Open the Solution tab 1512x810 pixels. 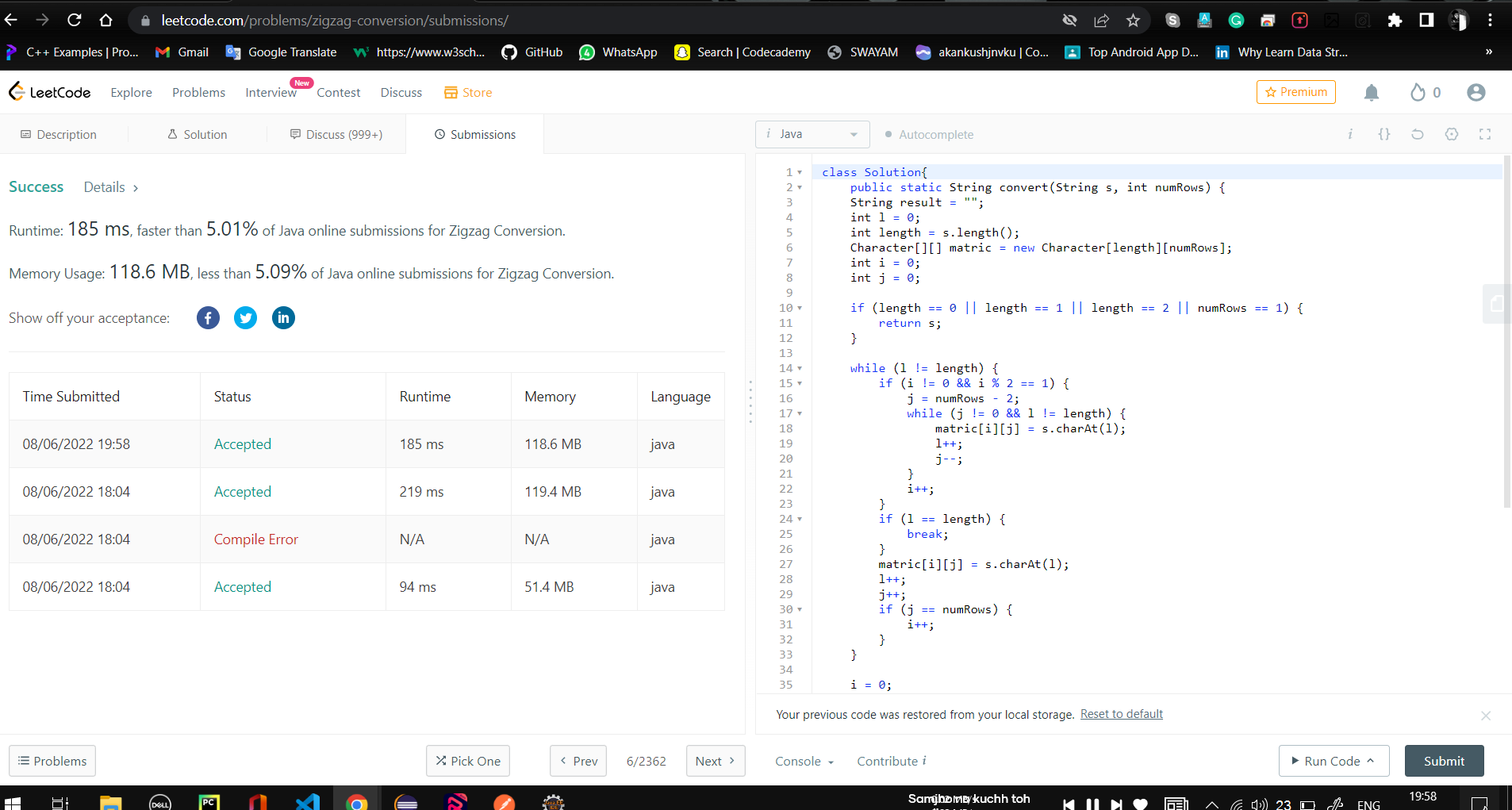point(198,135)
